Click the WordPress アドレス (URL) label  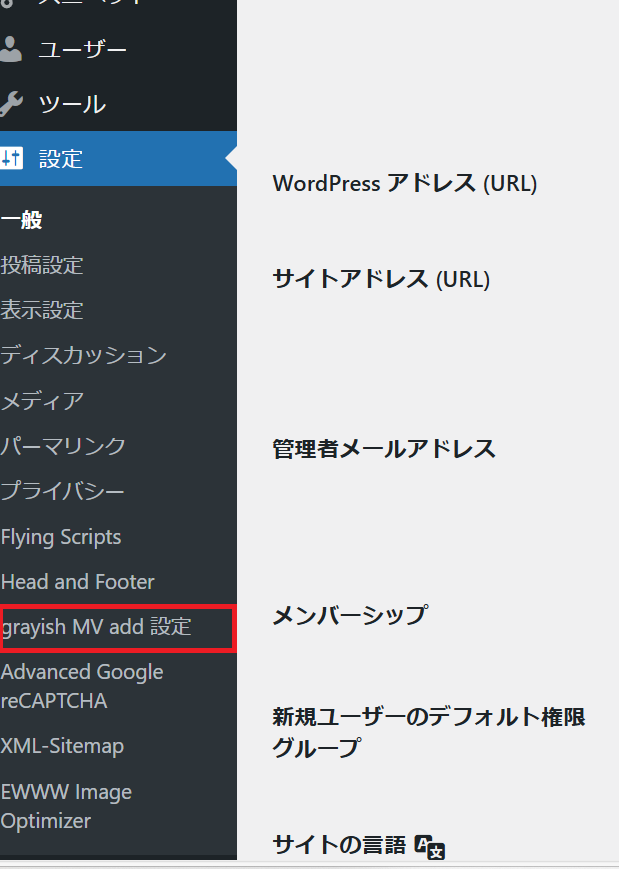(x=404, y=184)
